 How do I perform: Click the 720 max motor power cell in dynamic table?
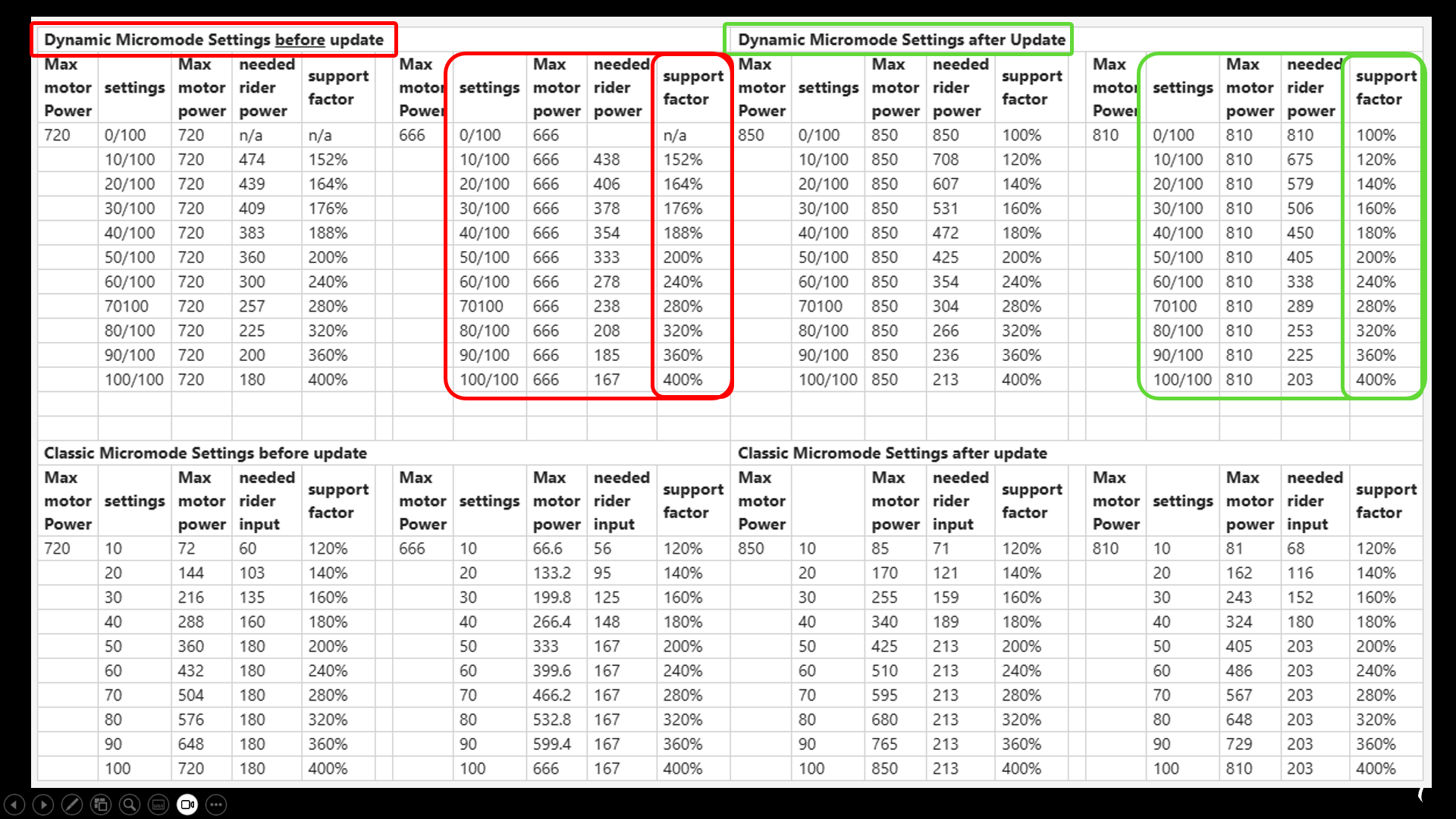[57, 135]
